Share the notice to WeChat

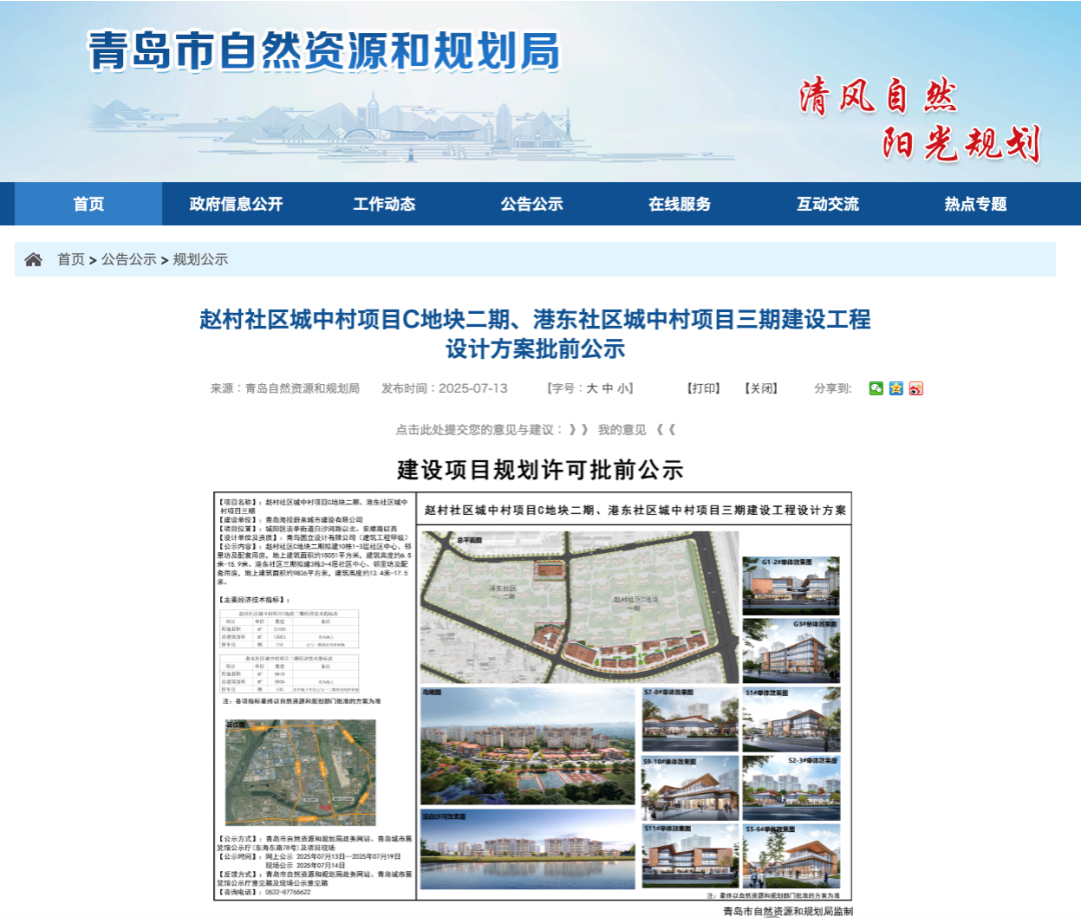pyautogui.click(x=876, y=389)
